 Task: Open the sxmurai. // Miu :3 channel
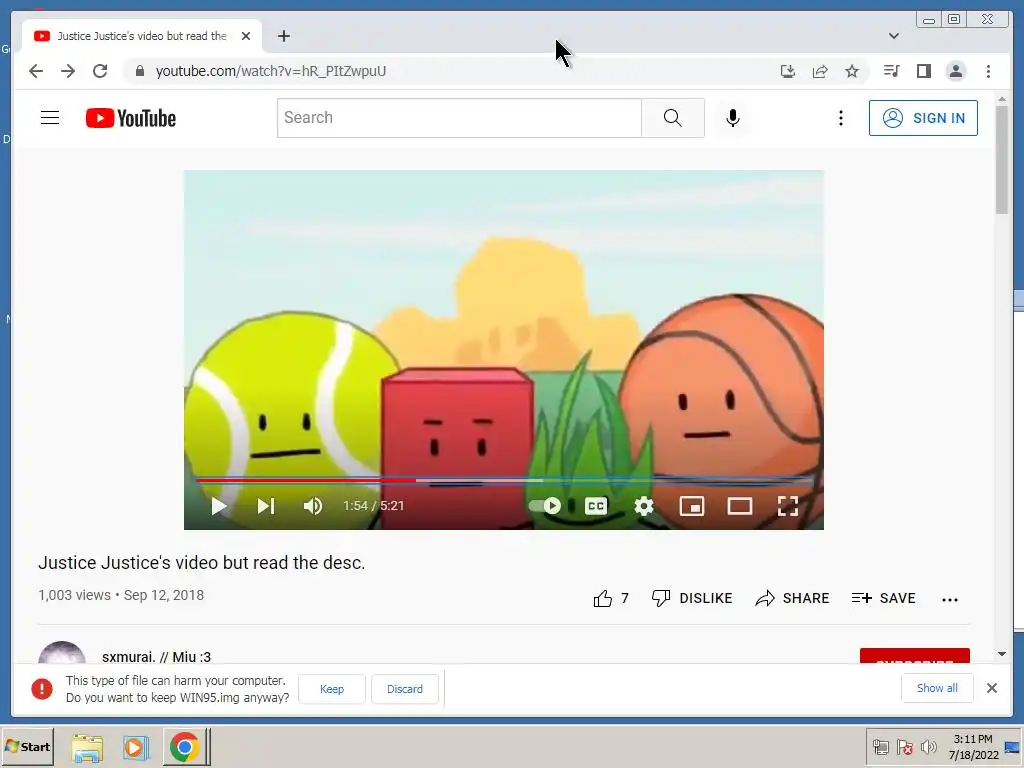pos(156,657)
